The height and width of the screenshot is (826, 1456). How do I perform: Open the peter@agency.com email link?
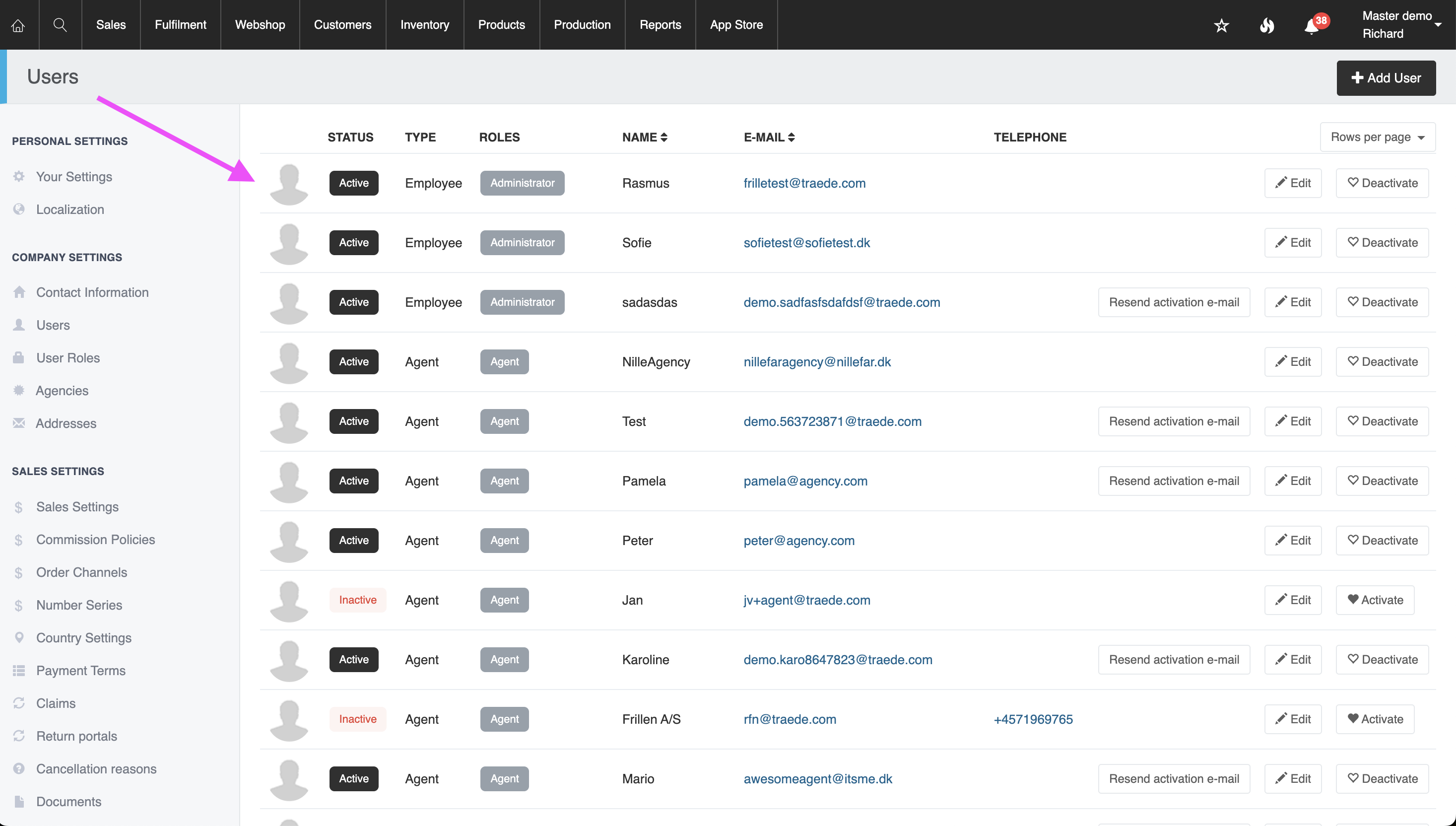[799, 541]
